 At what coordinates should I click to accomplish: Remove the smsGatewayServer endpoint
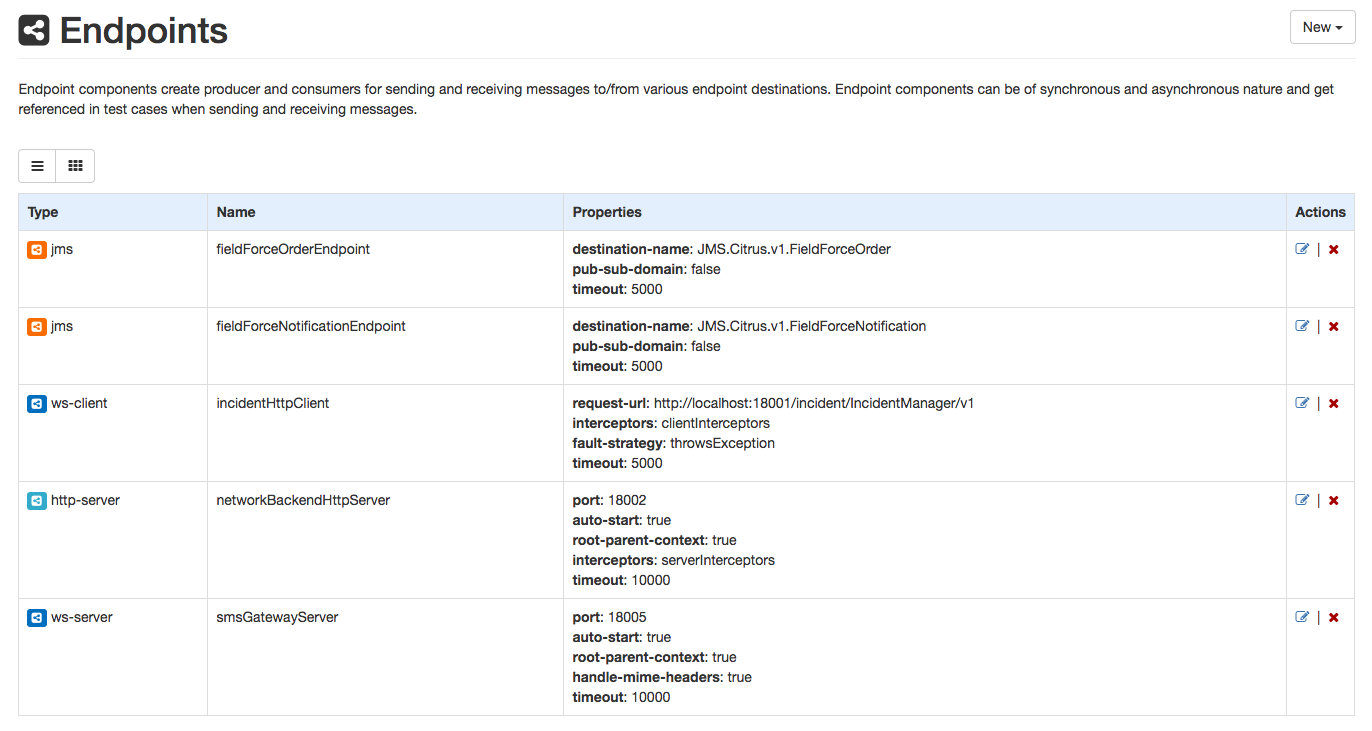tap(1333, 617)
